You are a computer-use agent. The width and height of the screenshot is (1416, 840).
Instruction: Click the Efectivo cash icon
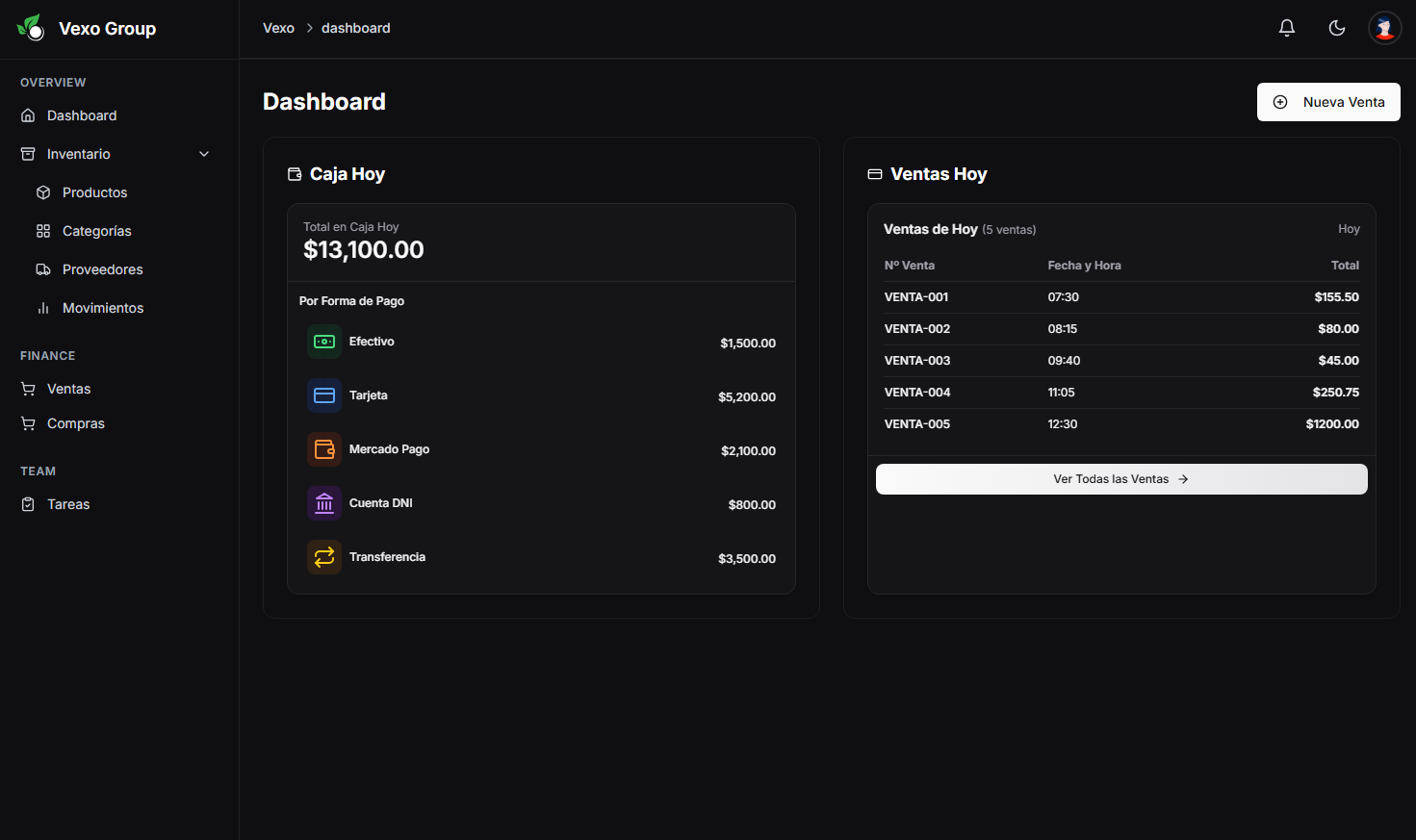coord(324,342)
